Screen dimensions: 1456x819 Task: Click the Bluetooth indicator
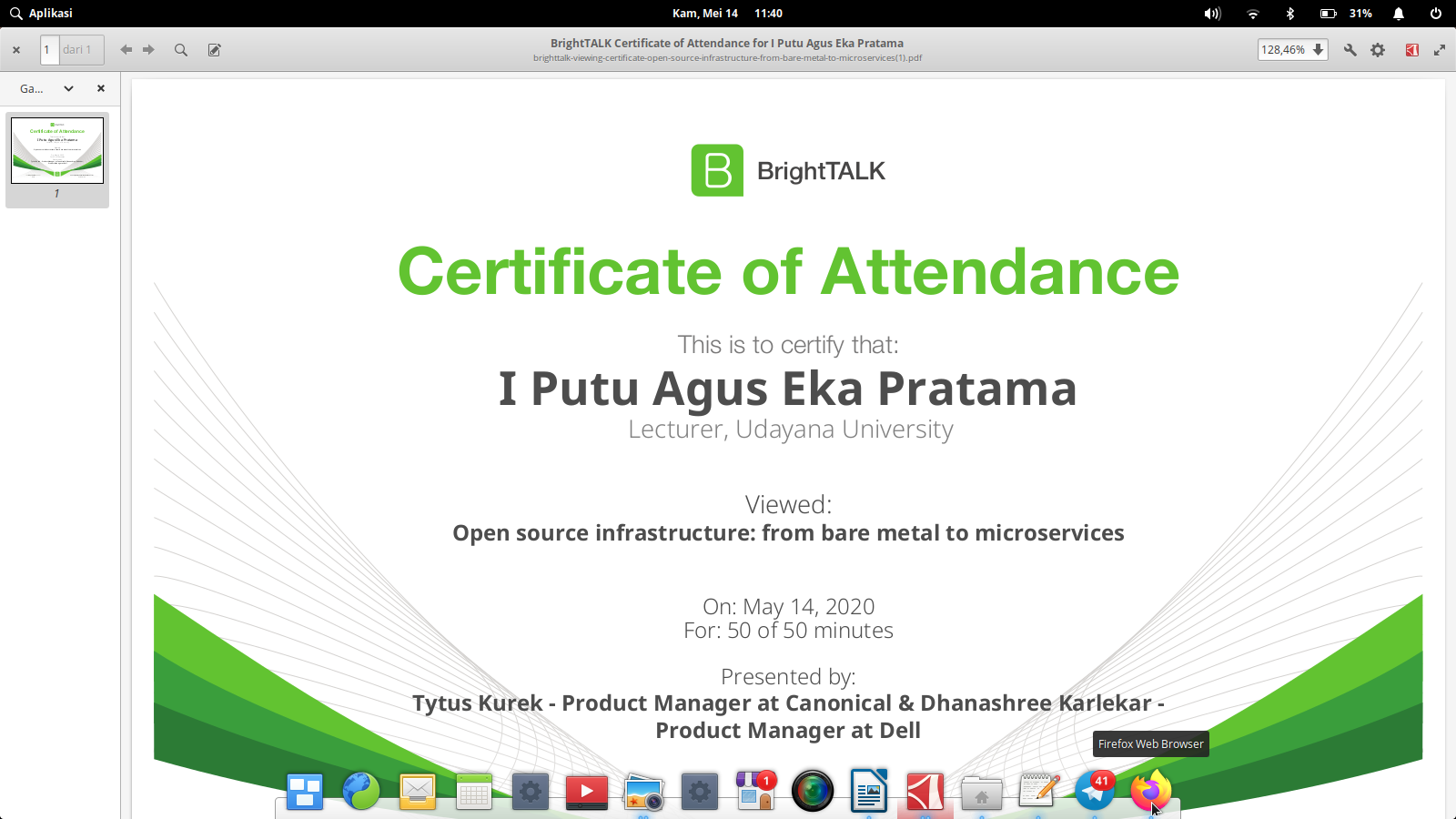(1289, 14)
